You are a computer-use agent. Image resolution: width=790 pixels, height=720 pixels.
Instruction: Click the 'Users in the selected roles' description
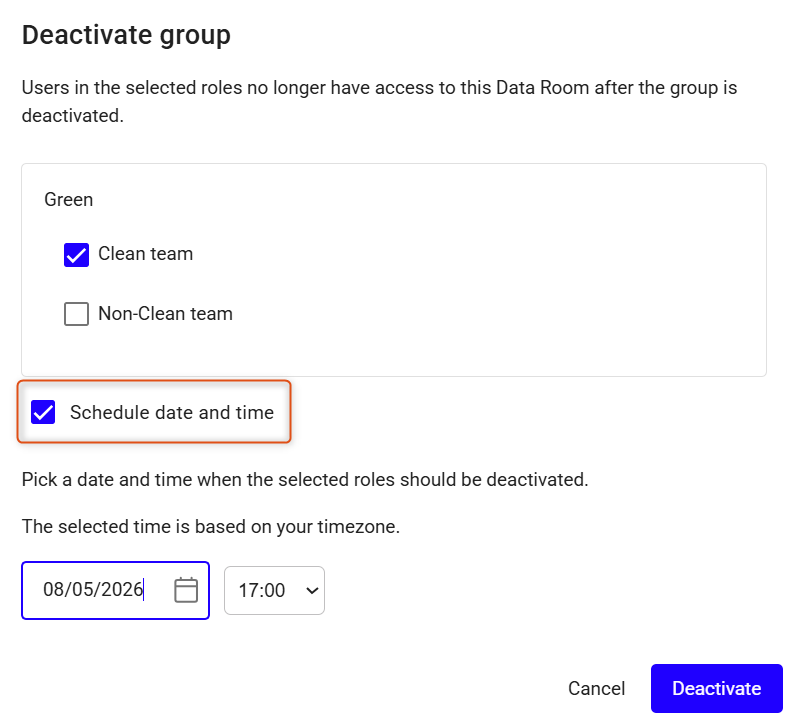pos(379,101)
